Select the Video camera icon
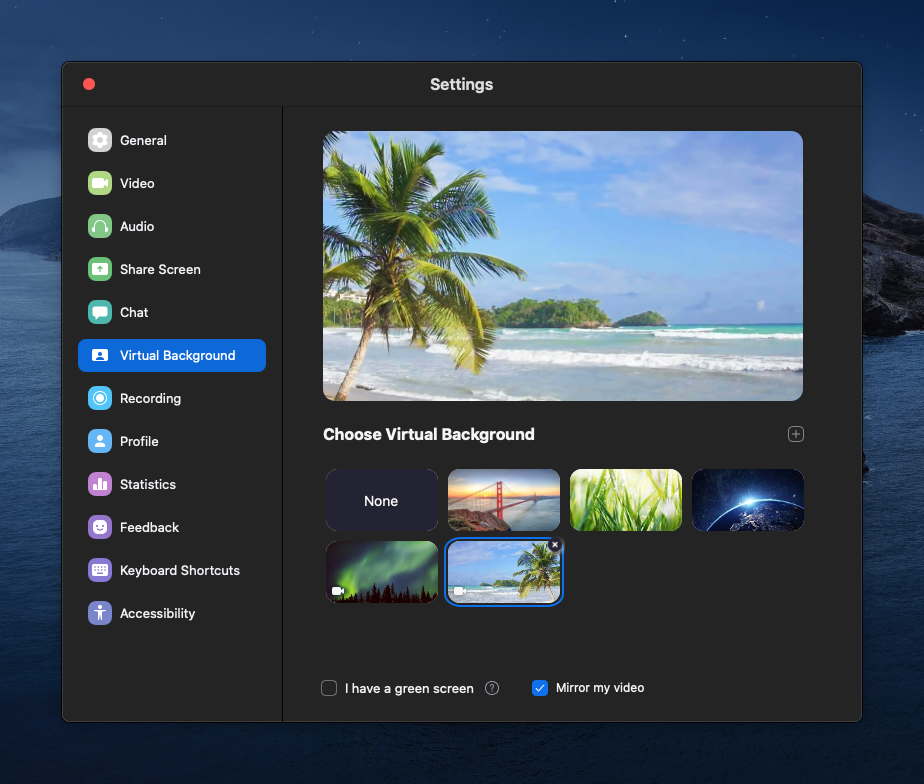 point(100,183)
